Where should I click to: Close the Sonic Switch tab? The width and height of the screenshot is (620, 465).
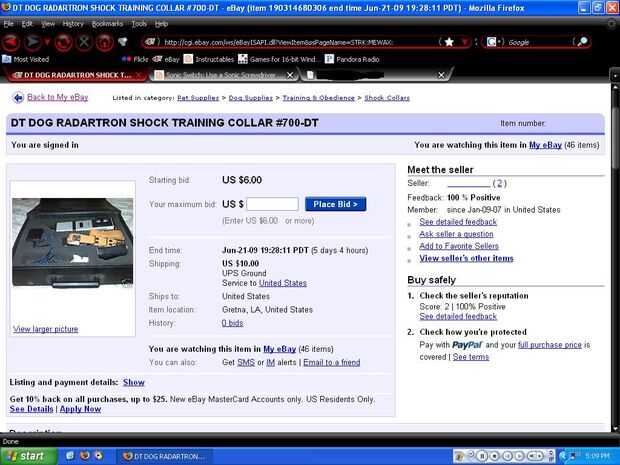click(x=290, y=75)
